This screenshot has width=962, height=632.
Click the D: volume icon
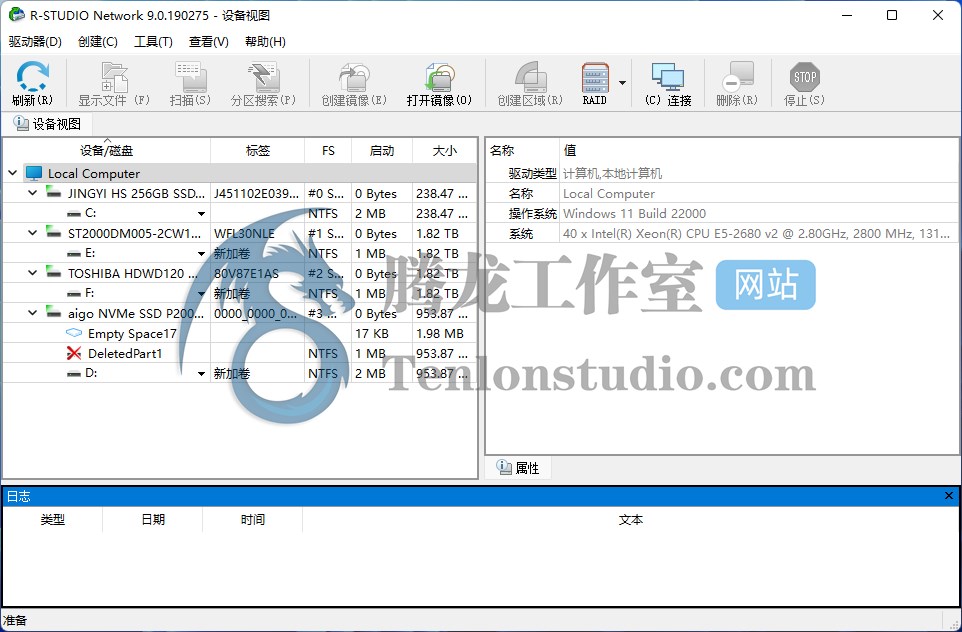(74, 373)
